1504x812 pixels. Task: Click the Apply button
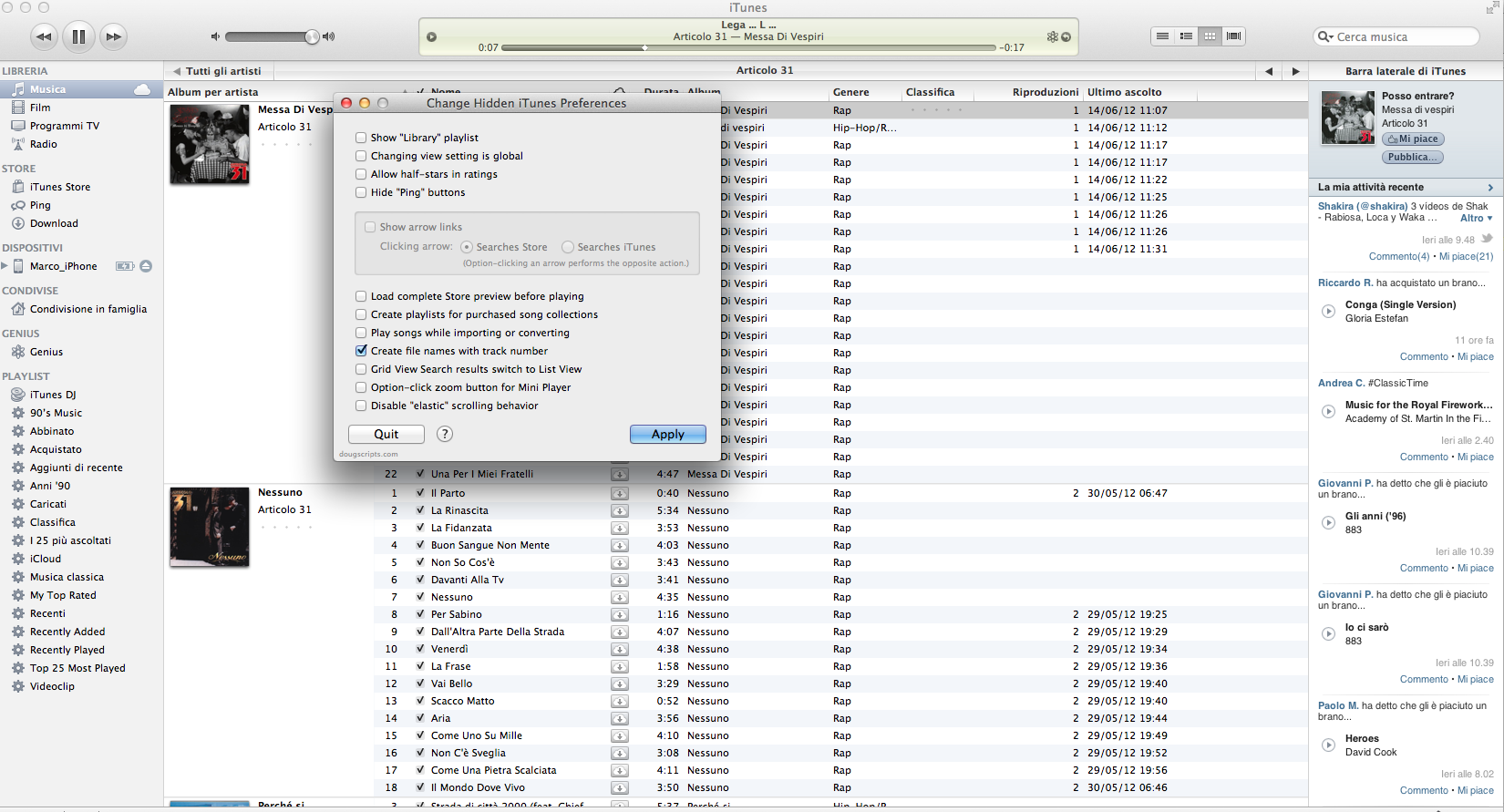[668, 434]
